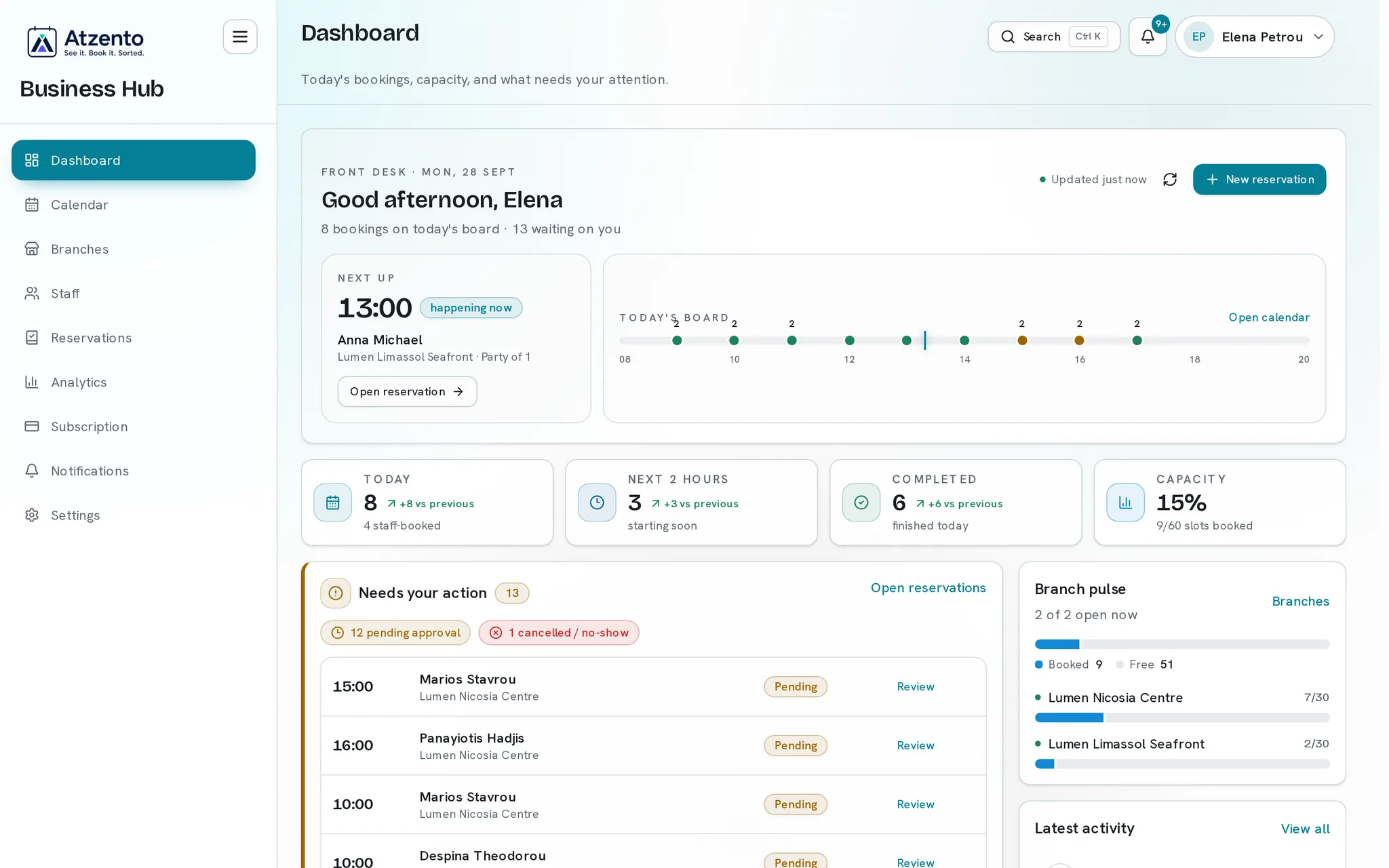The height and width of the screenshot is (868, 1389).
Task: Click Open reservation for Anna Michael
Action: click(407, 392)
